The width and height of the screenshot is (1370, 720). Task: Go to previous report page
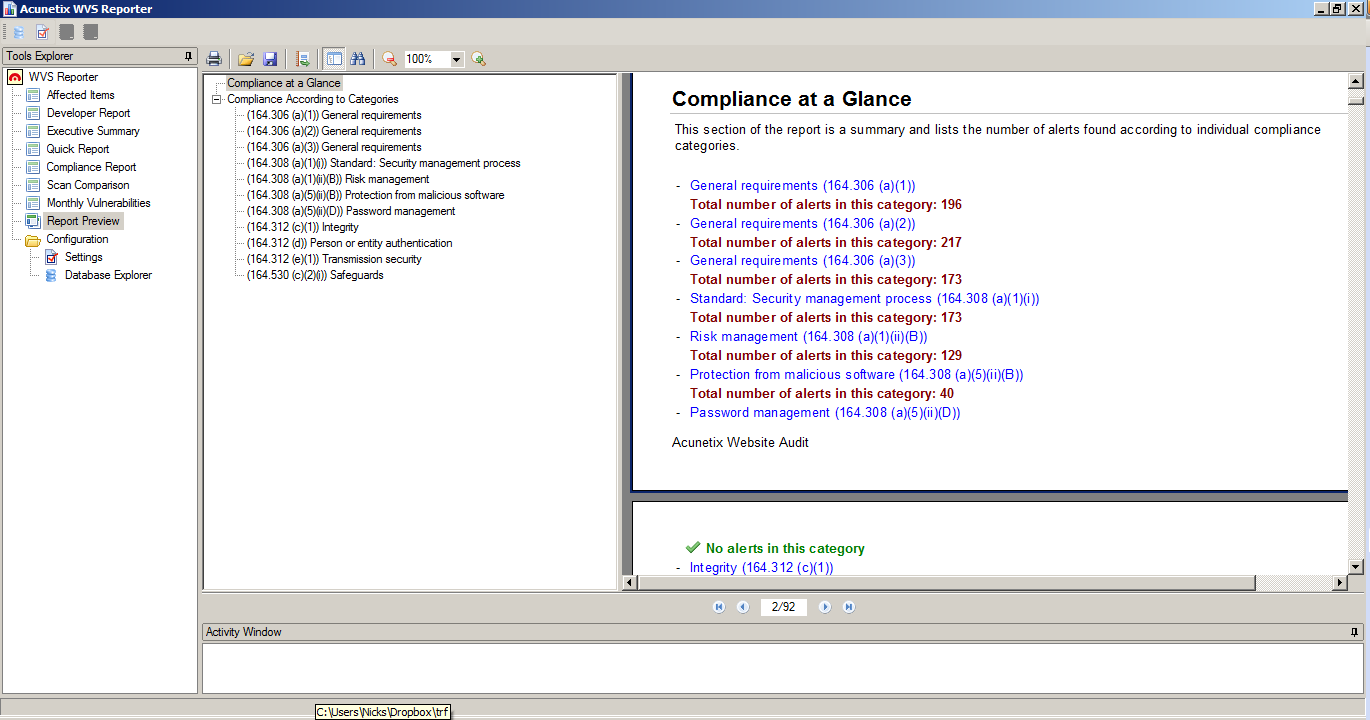click(743, 607)
